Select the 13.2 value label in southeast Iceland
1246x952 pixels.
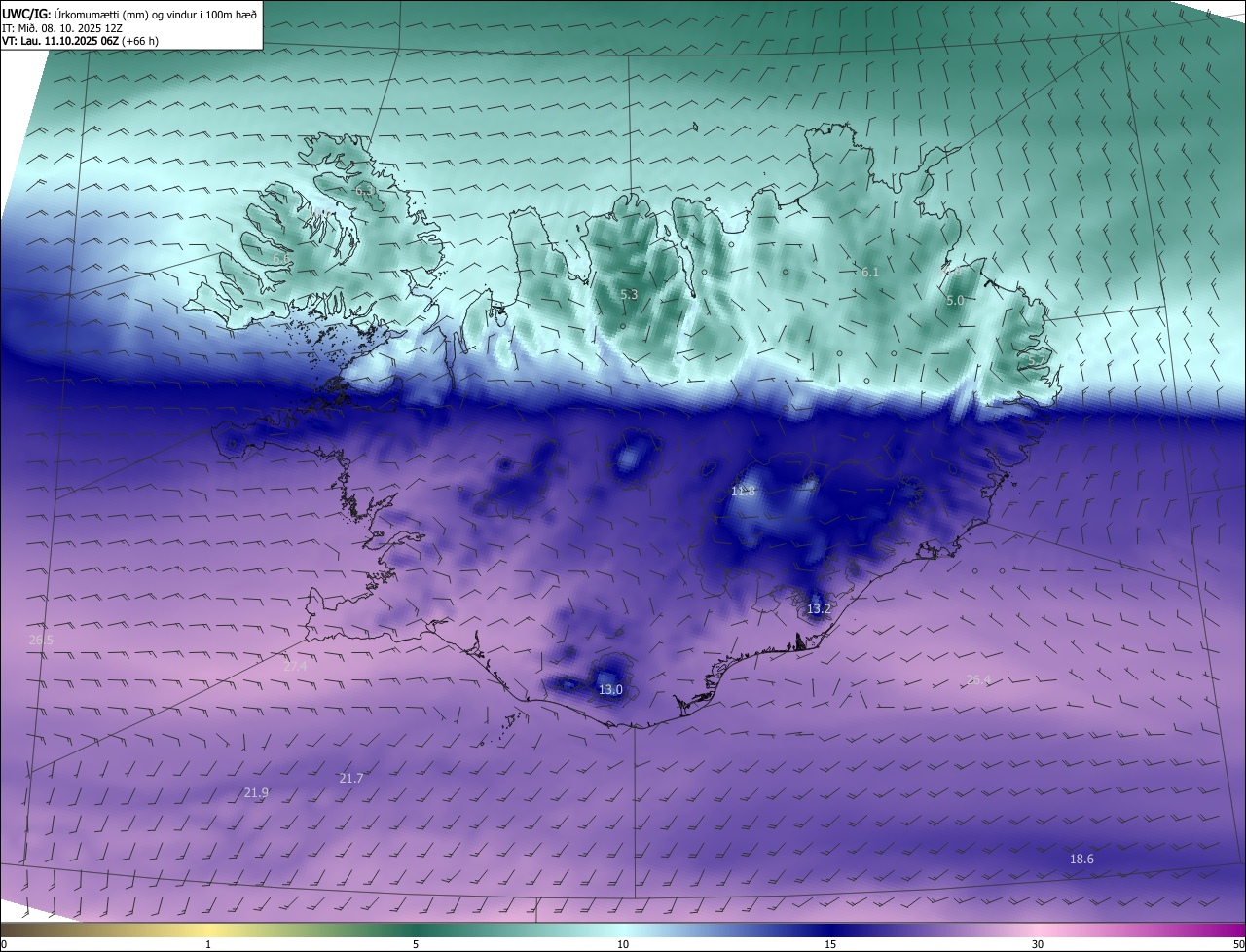point(819,609)
